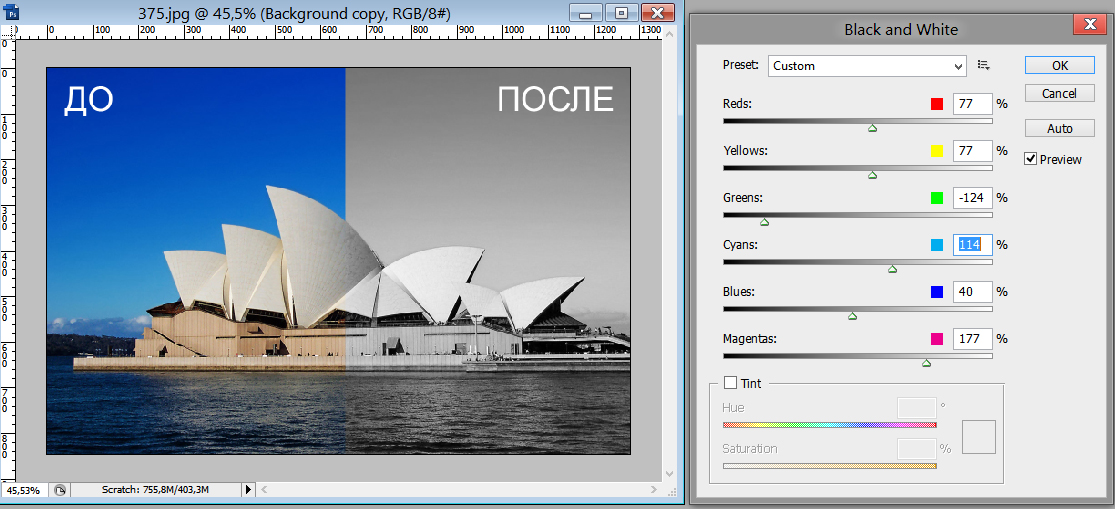The height and width of the screenshot is (509, 1115).
Task: Click the Magentas slider handle
Action: tap(927, 363)
